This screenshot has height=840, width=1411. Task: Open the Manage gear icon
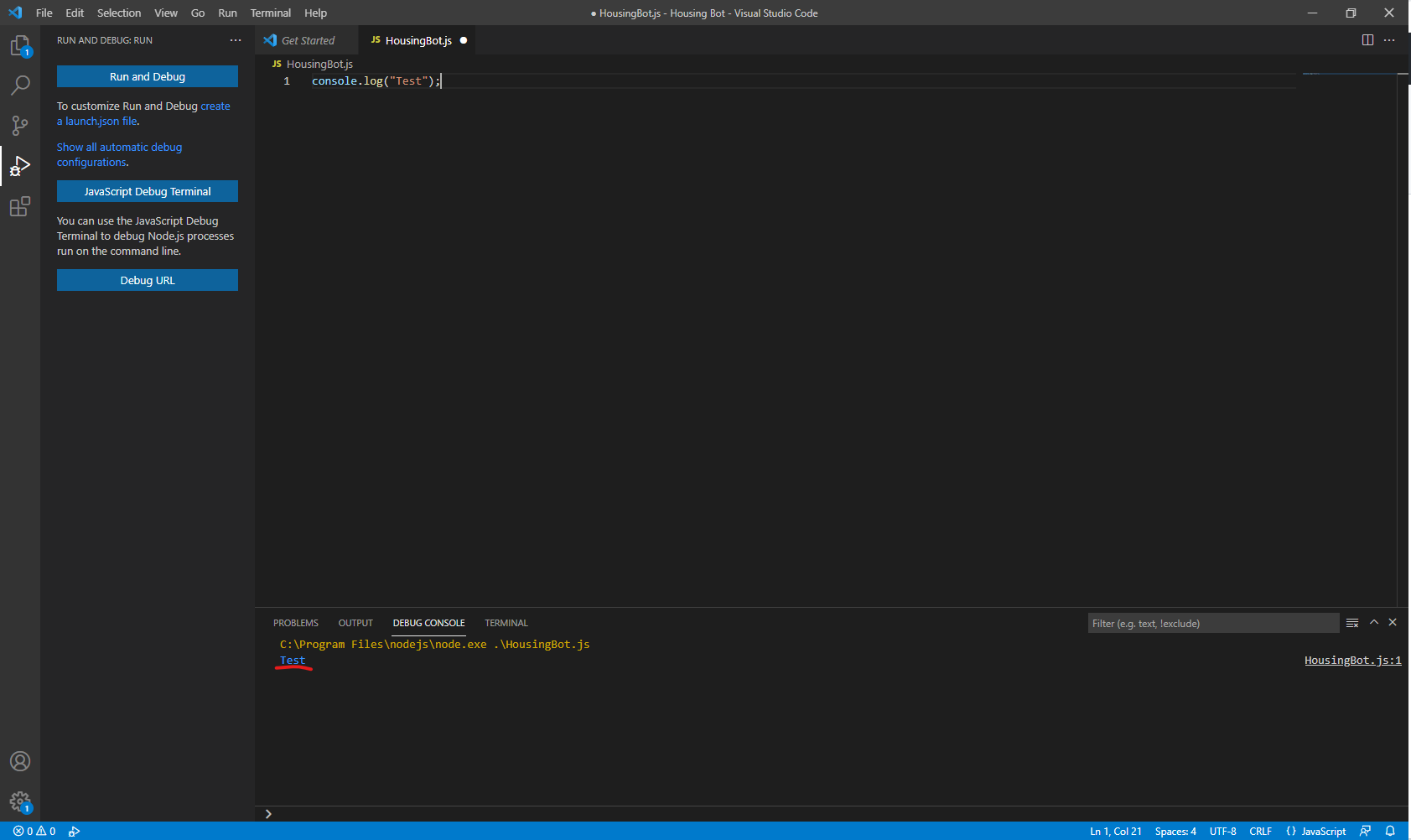click(x=20, y=801)
